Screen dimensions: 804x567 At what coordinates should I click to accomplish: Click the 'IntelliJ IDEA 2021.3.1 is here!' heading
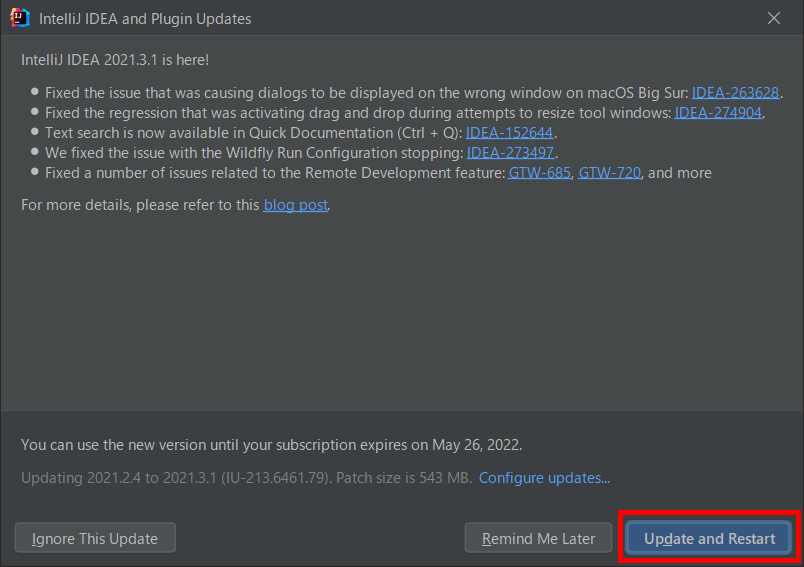click(x=115, y=60)
